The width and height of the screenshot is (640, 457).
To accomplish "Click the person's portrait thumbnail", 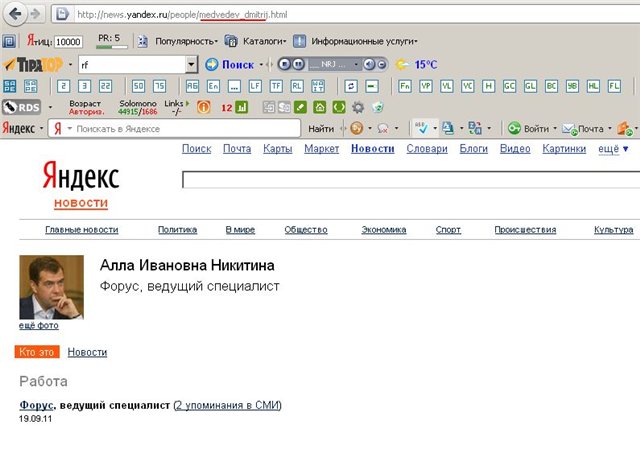I will (x=51, y=287).
